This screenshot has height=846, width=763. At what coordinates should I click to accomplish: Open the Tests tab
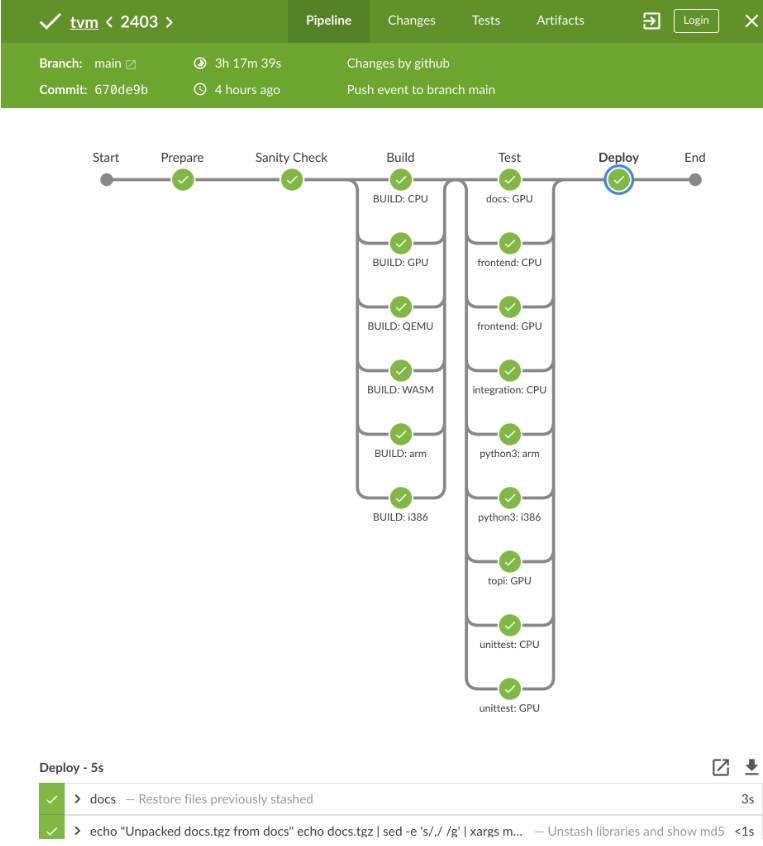coord(485,20)
